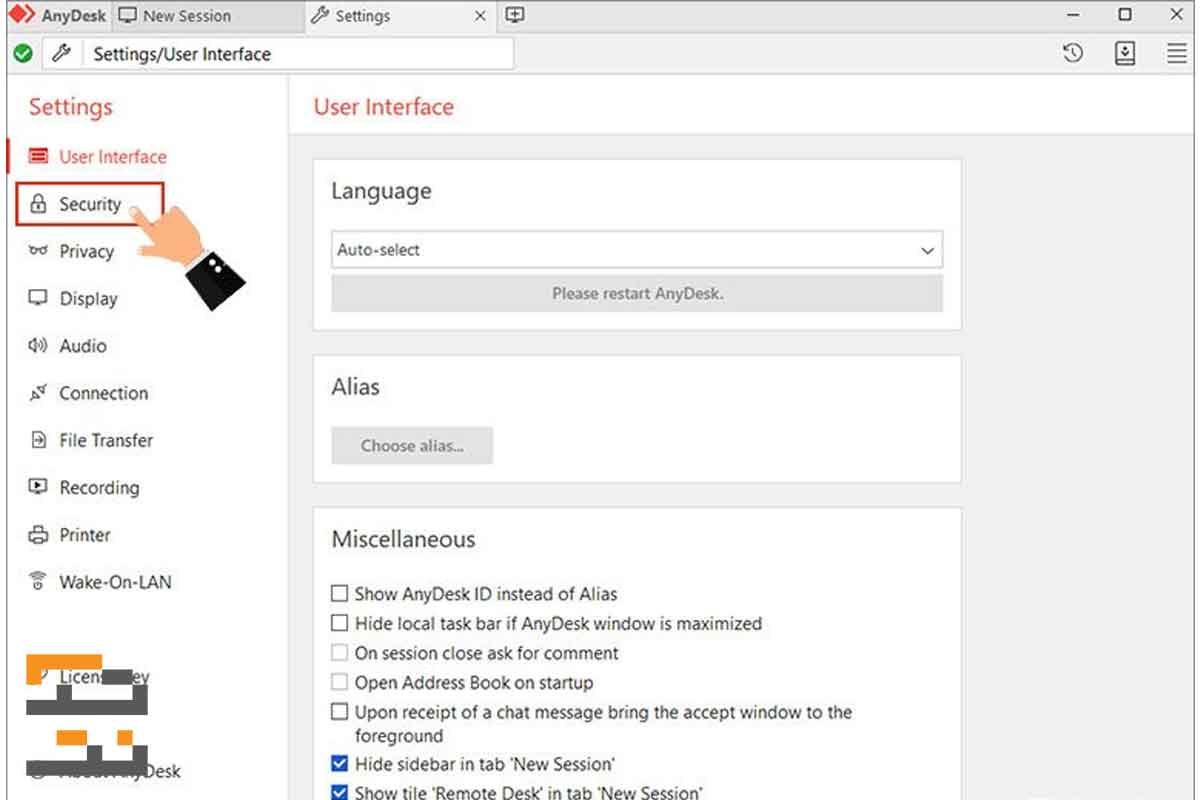Select Wake-On-LAN settings section
Viewport: 1200px width, 800px height.
[x=114, y=582]
